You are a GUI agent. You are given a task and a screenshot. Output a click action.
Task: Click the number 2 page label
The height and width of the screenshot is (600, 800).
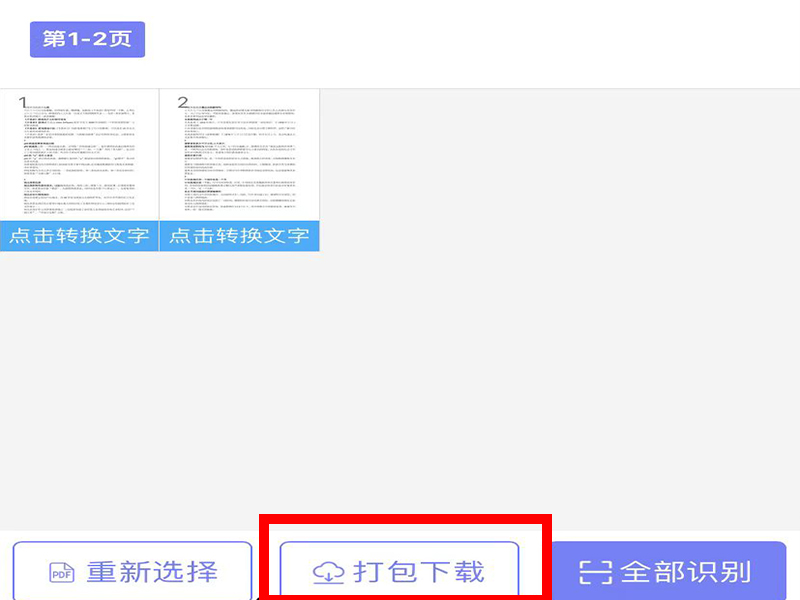182,101
